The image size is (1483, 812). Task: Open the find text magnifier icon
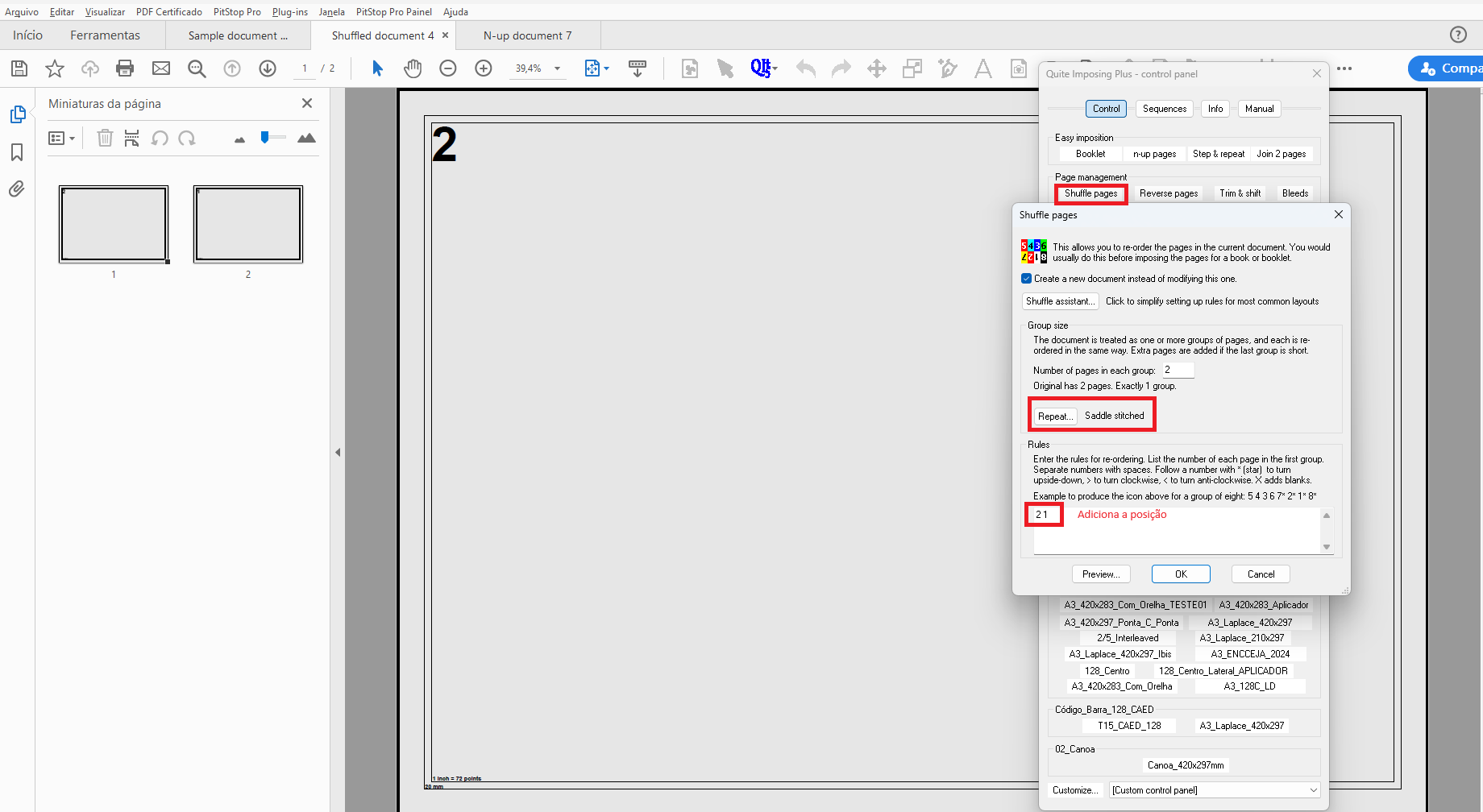click(197, 68)
